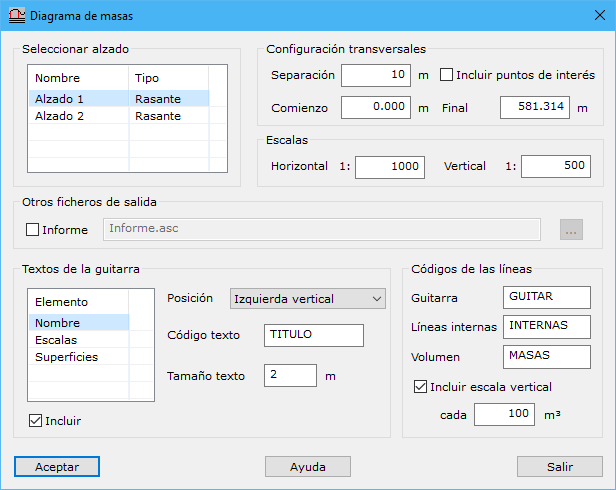Click the Comienzo value field
The image size is (616, 490).
pos(376,107)
